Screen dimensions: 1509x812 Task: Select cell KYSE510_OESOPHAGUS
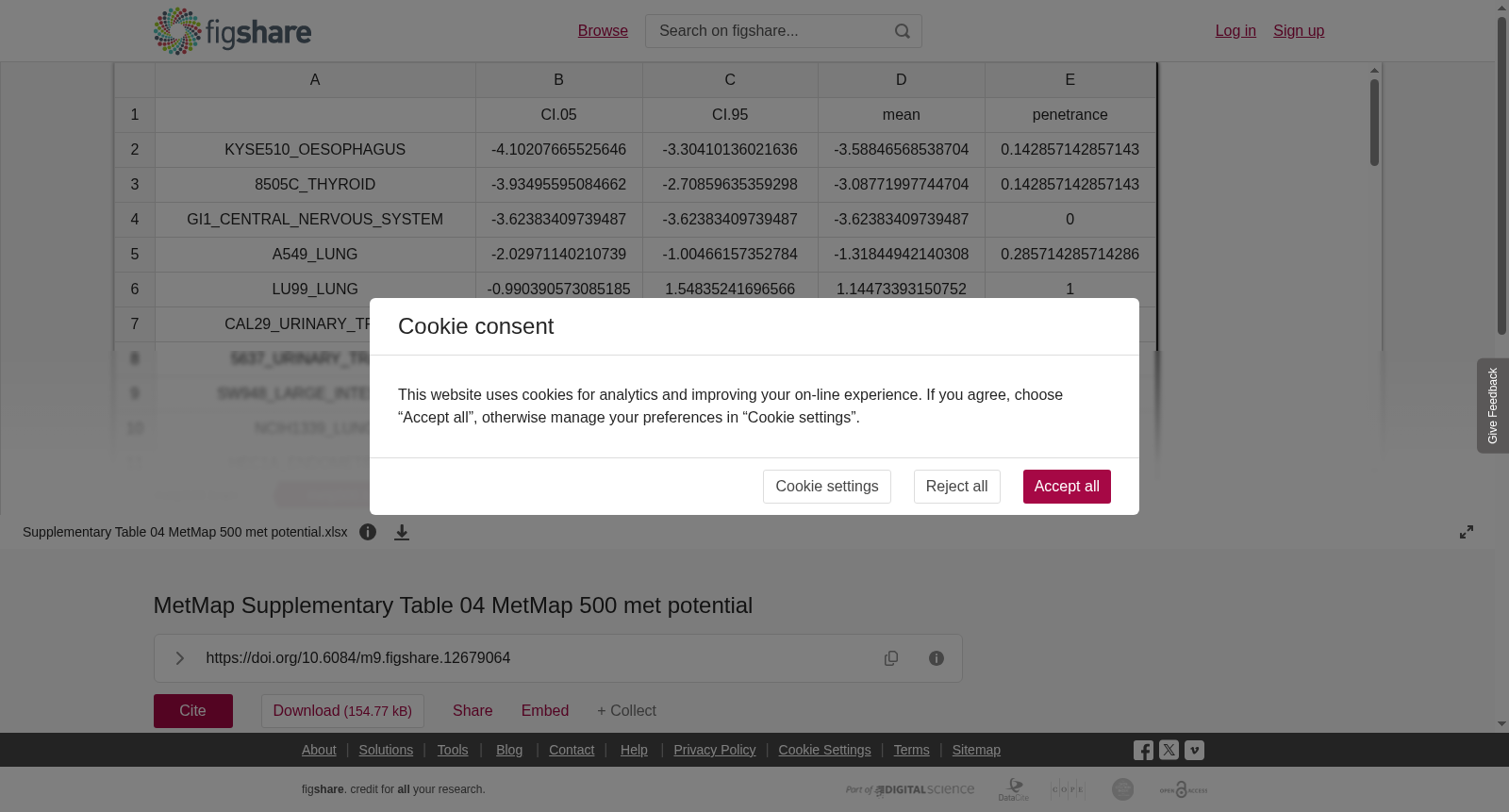315,150
